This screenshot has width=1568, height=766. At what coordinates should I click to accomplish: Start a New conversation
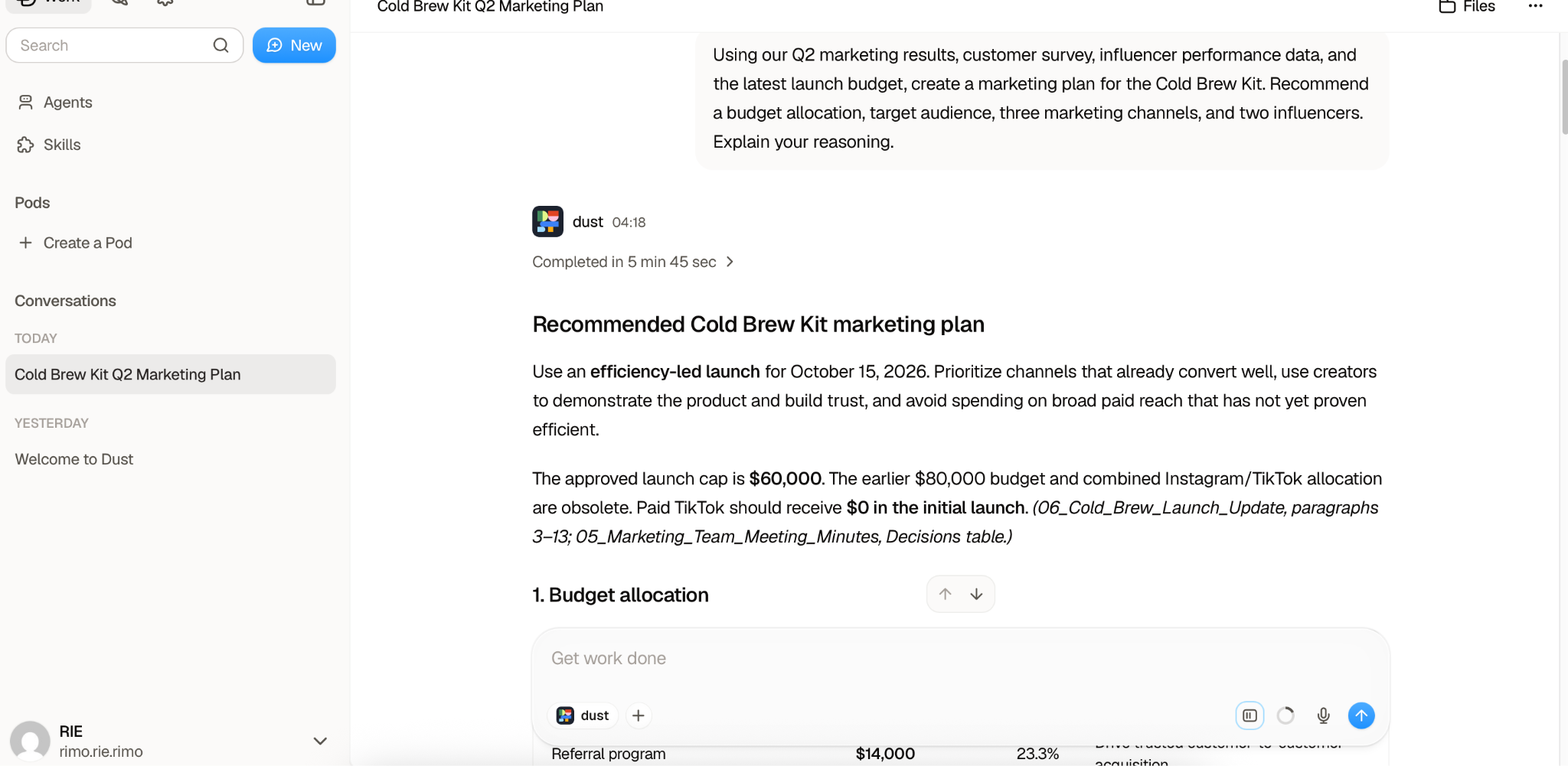(294, 45)
